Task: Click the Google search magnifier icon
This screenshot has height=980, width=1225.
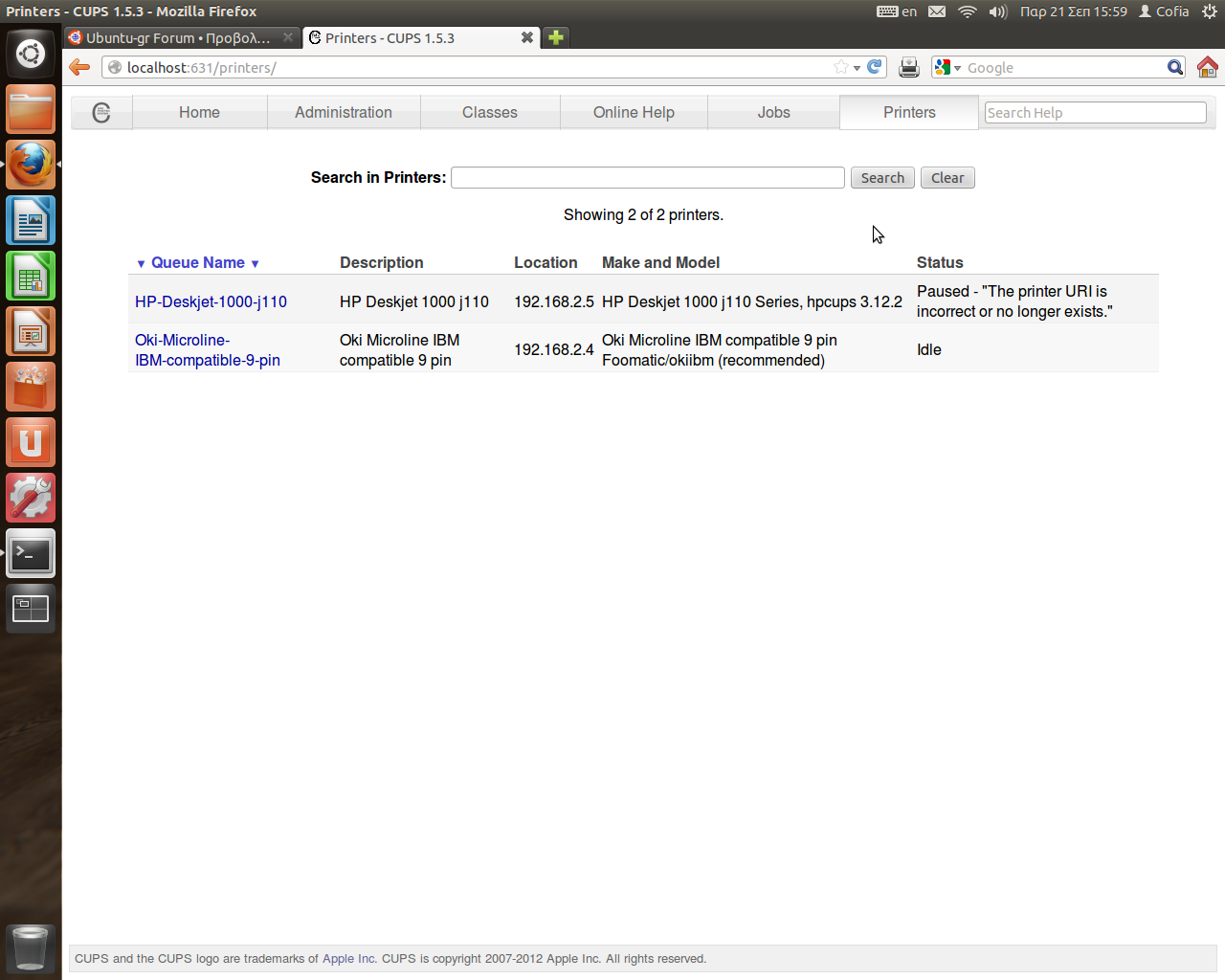Action: (x=1174, y=67)
